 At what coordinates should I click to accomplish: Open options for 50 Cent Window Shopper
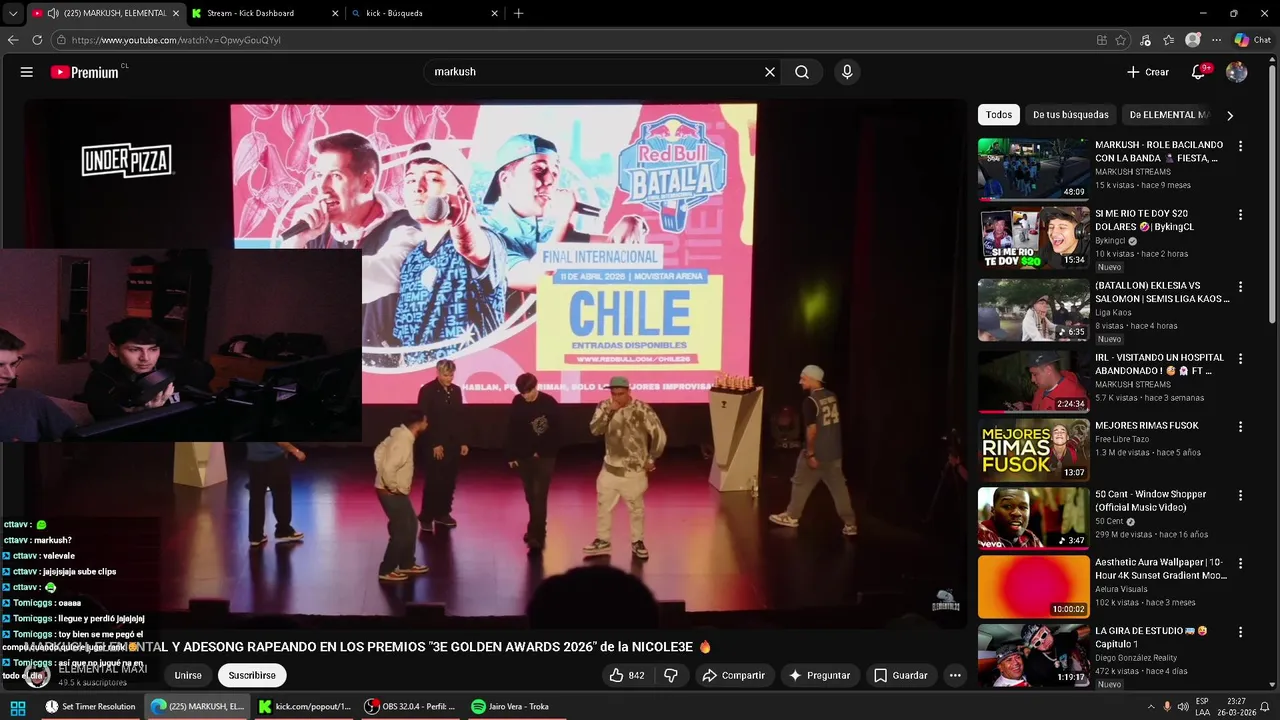1240,495
